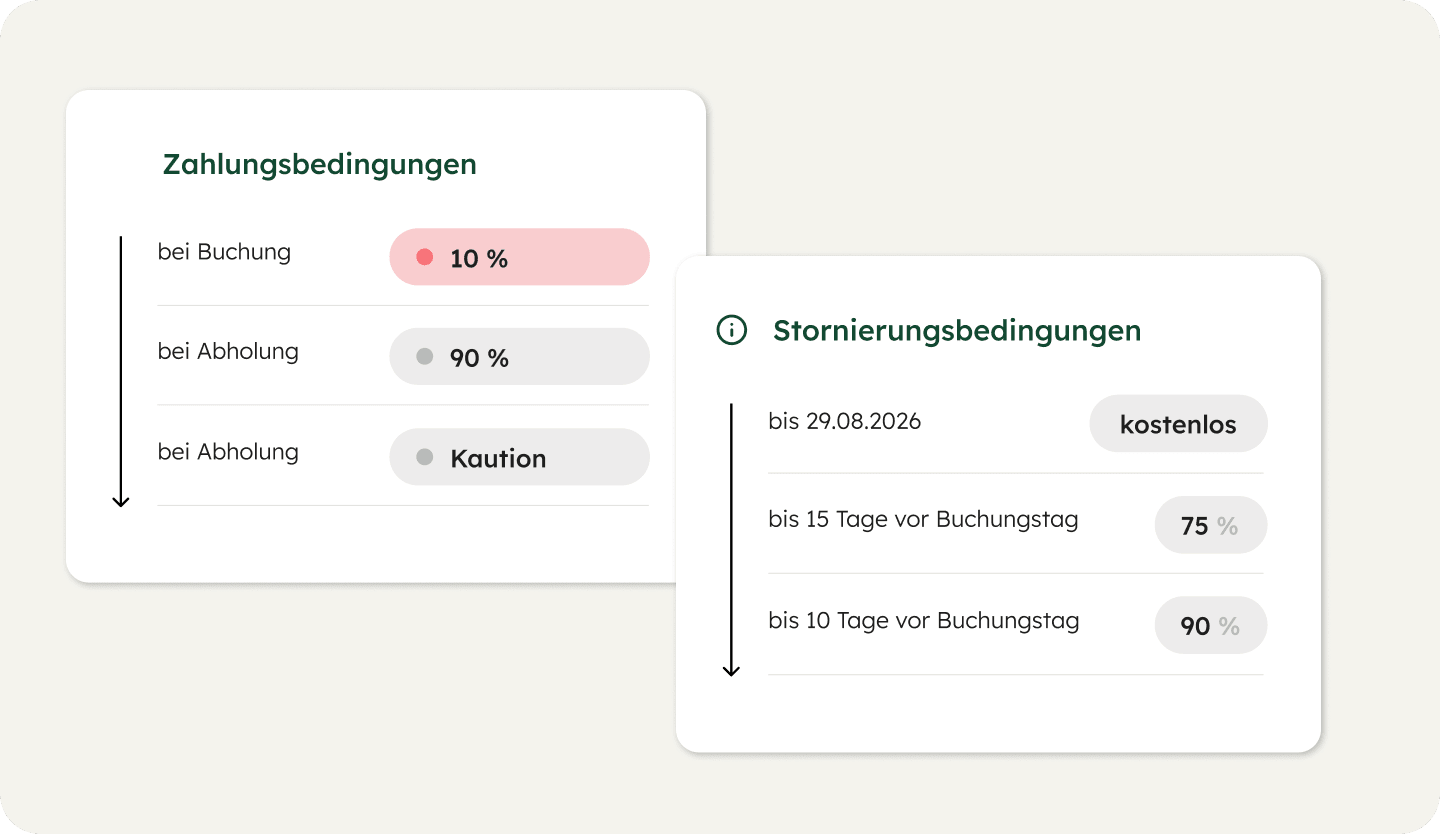Click the info icon beside Stornierungsbedingungen
The width and height of the screenshot is (1440, 834).
(732, 330)
